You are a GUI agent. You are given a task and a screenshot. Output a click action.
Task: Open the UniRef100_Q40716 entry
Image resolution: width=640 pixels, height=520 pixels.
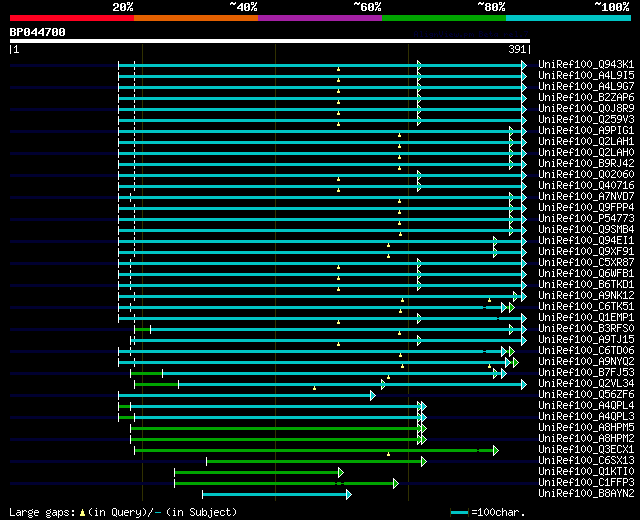(586, 185)
